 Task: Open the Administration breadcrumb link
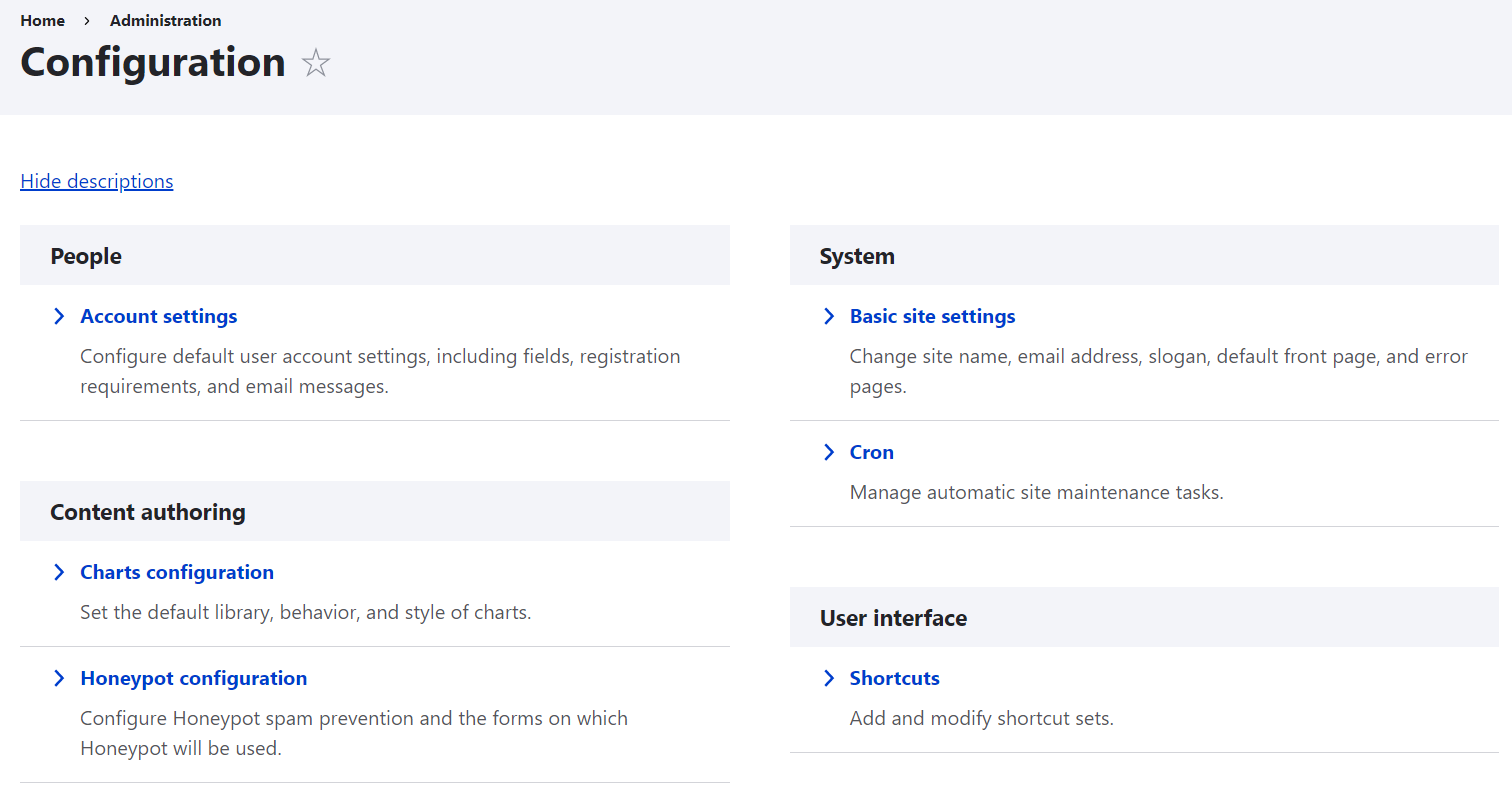point(165,20)
